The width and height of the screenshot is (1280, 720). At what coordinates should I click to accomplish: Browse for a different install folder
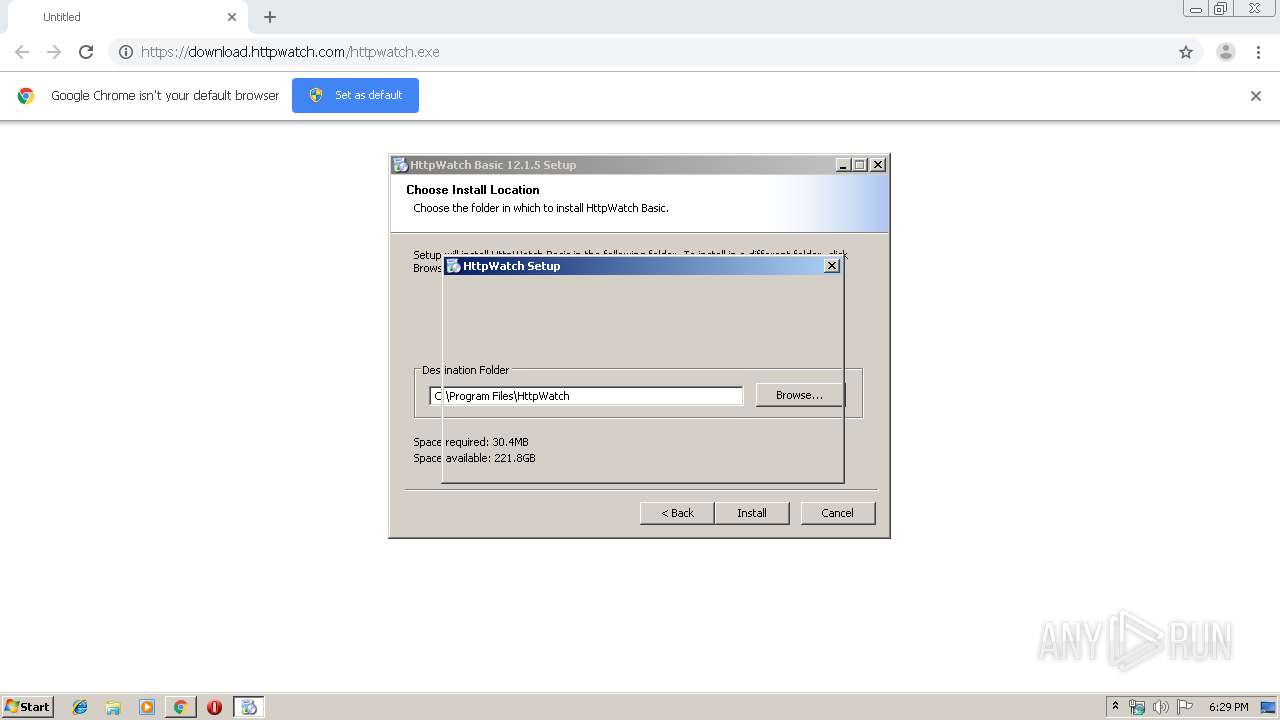click(x=799, y=395)
